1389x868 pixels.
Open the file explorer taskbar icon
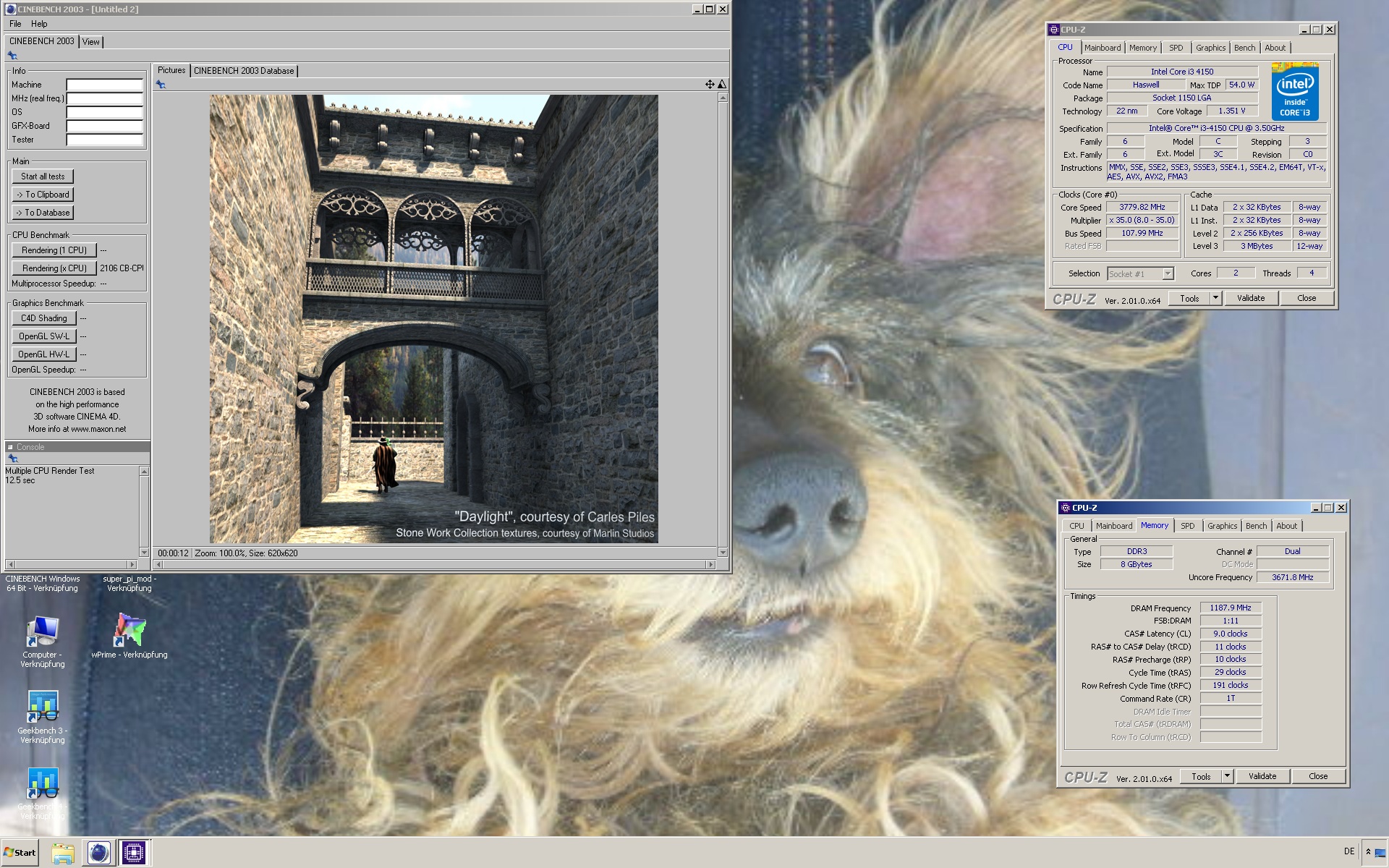pyautogui.click(x=63, y=853)
